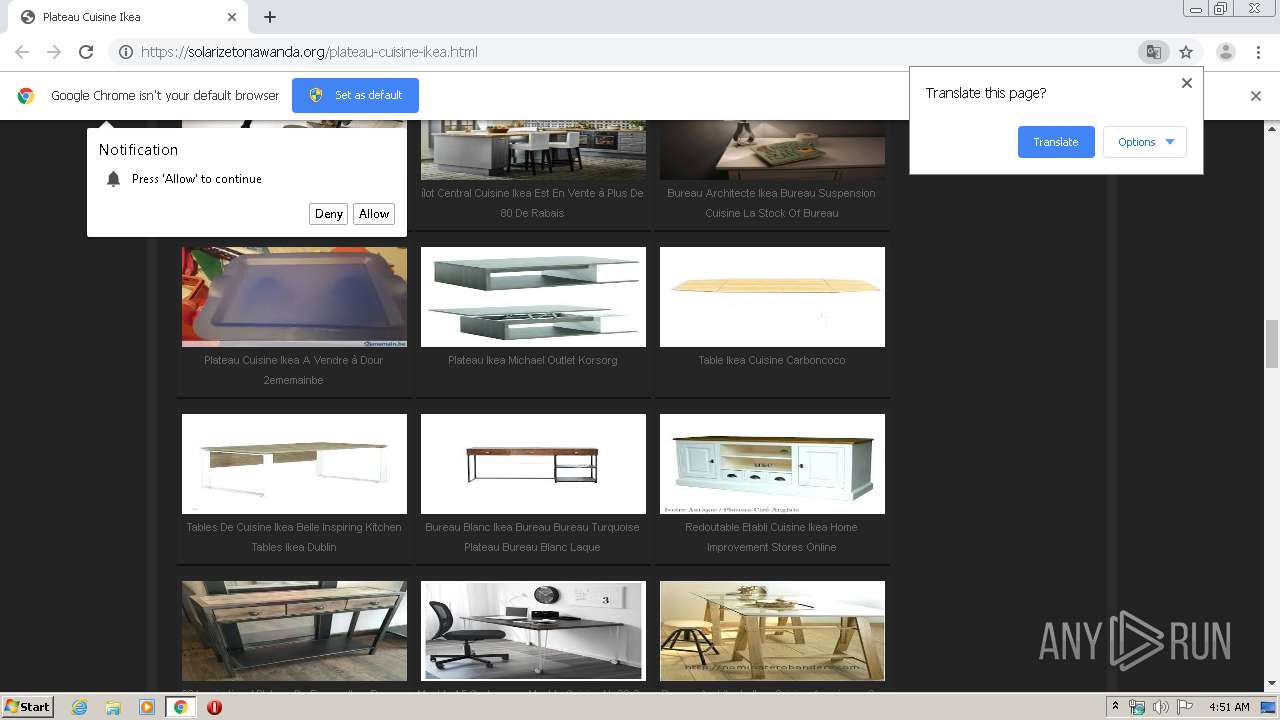Open the Ilot Central Cuisine kitchen image
Image resolution: width=1280 pixels, height=720 pixels.
tap(533, 150)
